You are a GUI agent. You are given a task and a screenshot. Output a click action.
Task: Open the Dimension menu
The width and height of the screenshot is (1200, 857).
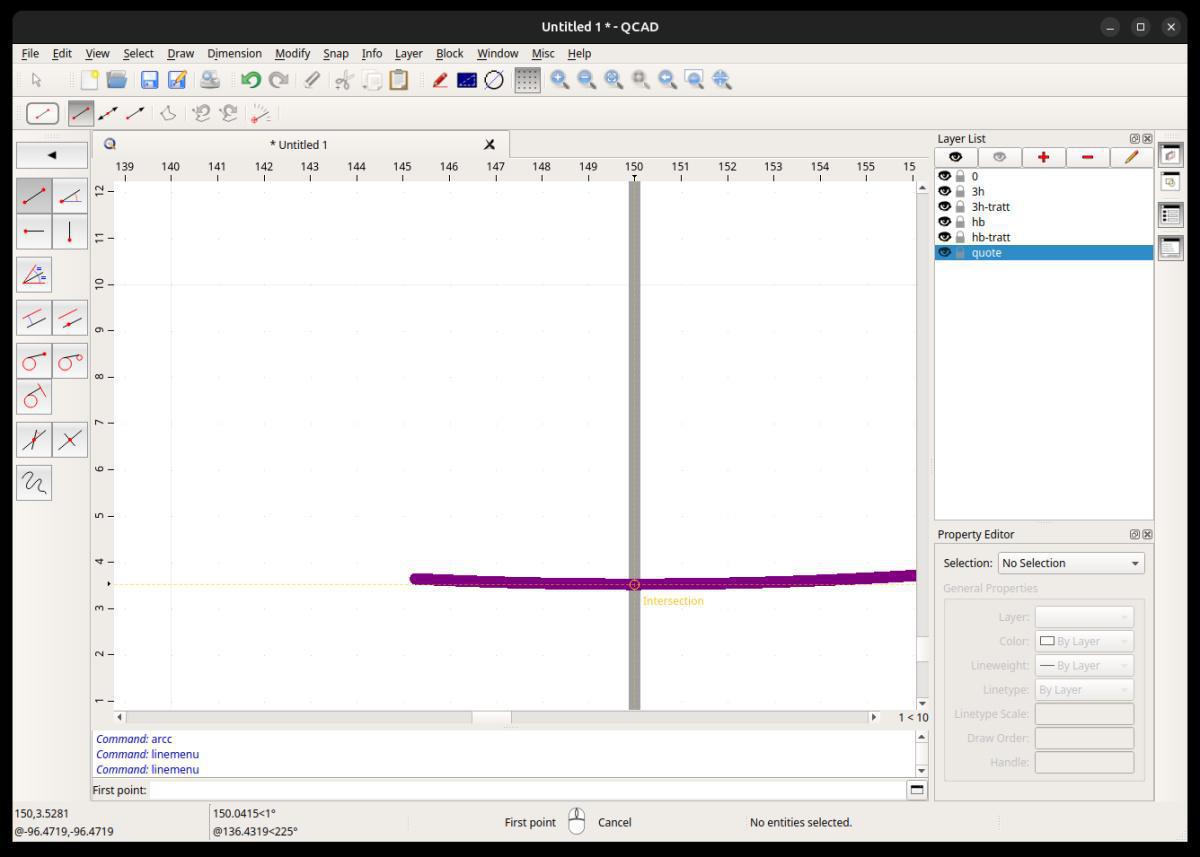pyautogui.click(x=234, y=53)
